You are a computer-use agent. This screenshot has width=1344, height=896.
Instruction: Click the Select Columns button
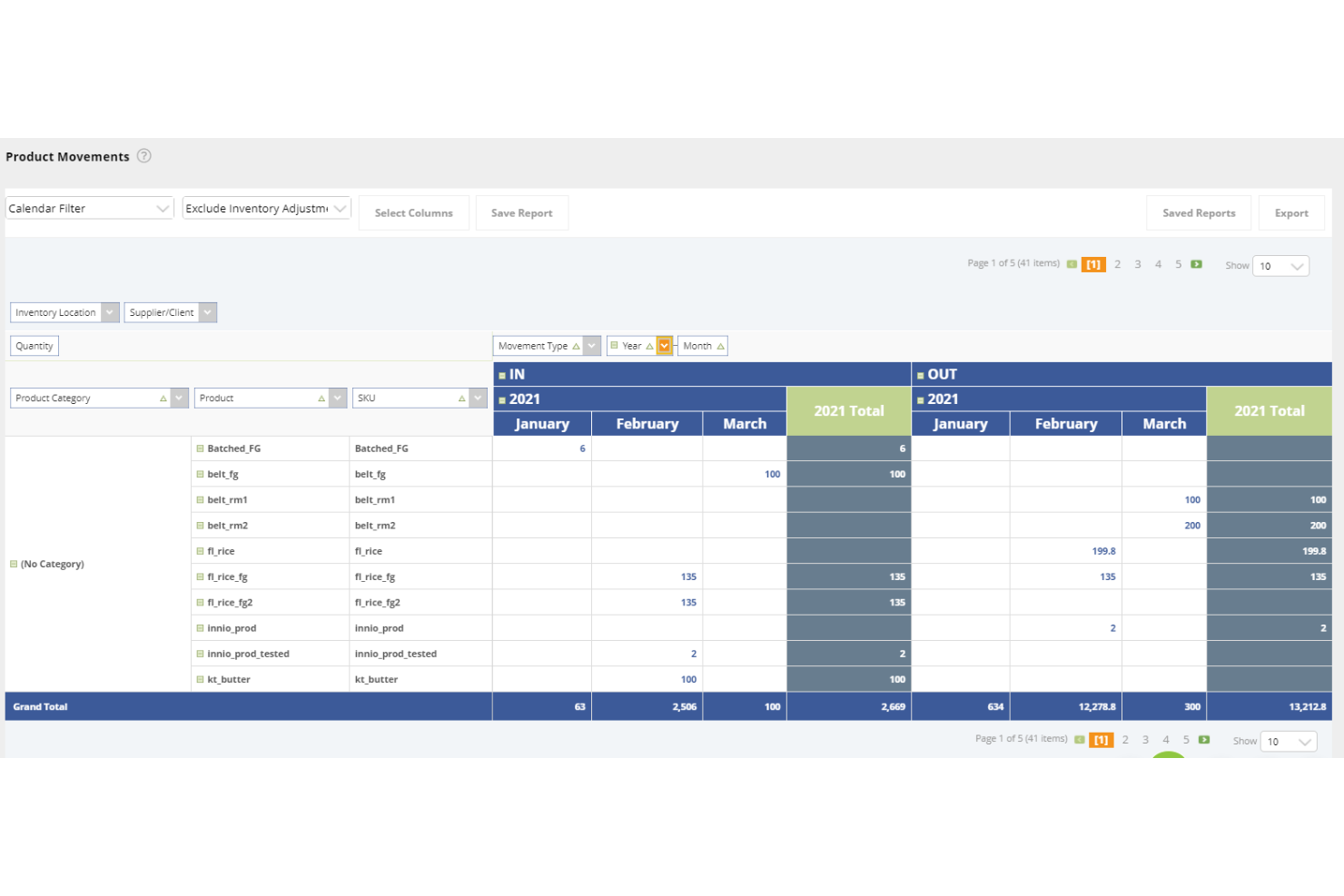[x=413, y=212]
